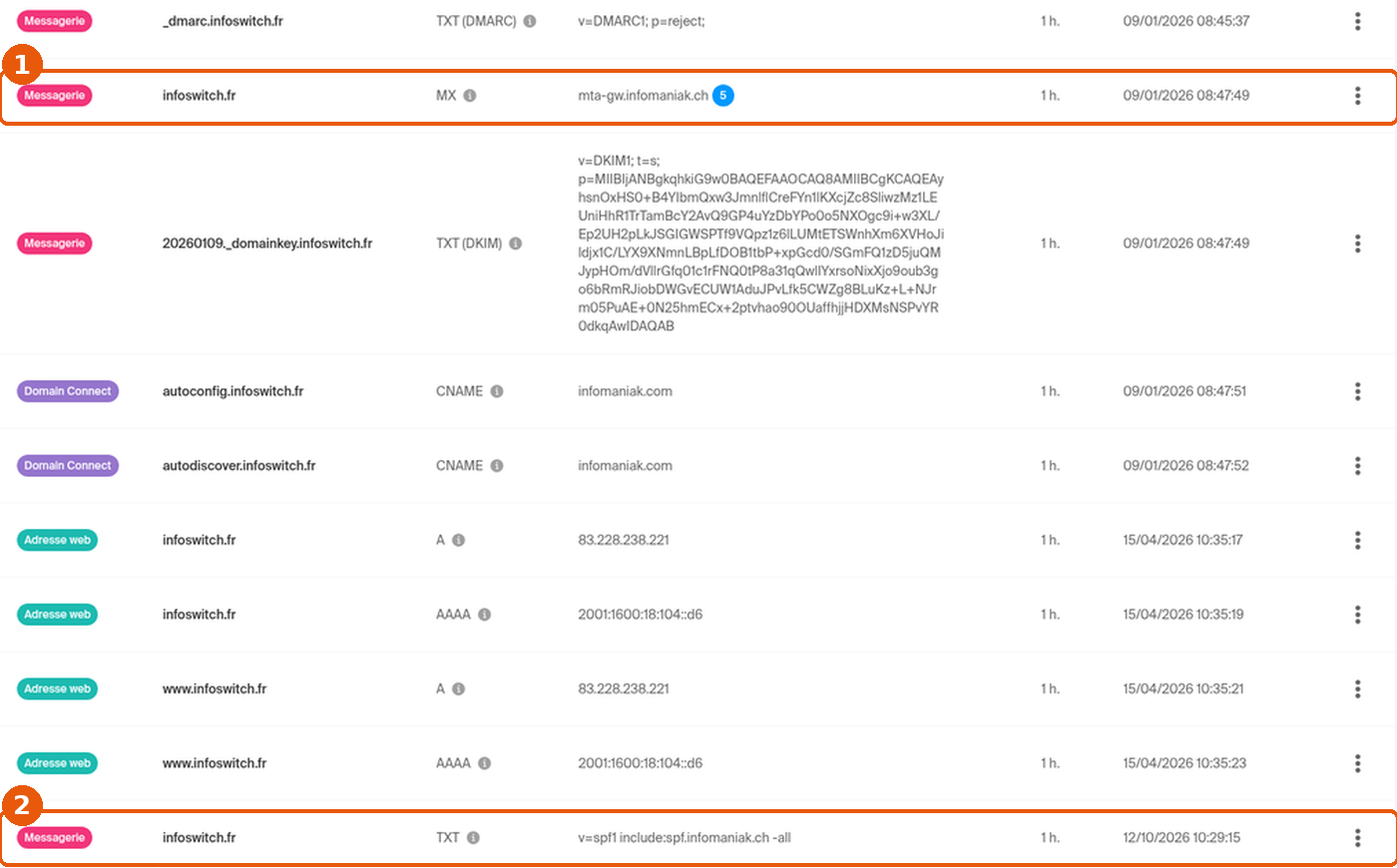The height and width of the screenshot is (868, 1397).
Task: Select autoconfig.infoswitch.fr source name
Action: [233, 391]
